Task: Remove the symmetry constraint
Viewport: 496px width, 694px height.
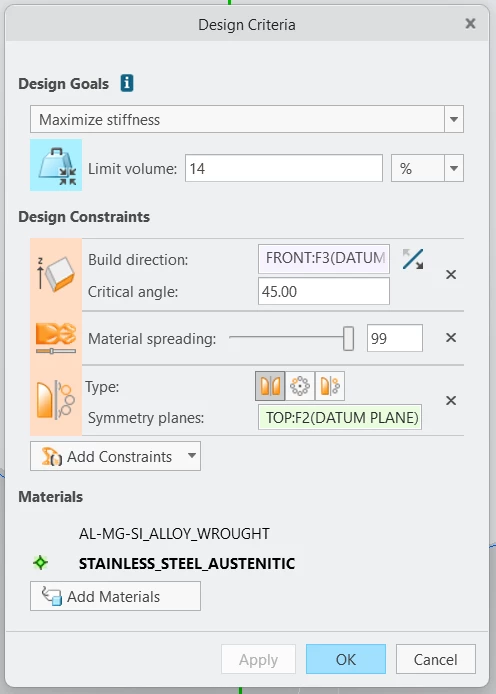Action: click(451, 401)
